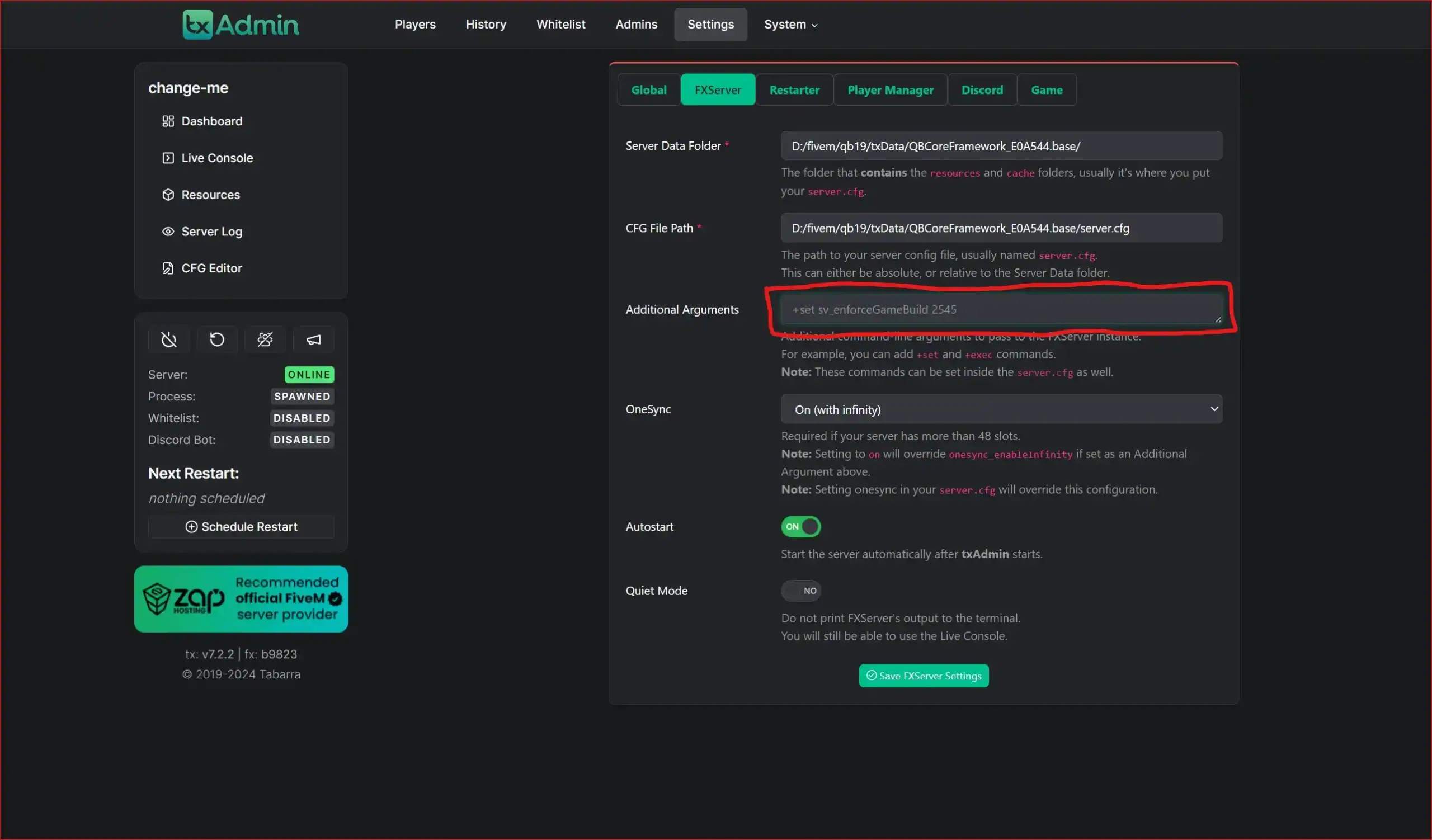Click the announcement megaphone icon
Screen dimensions: 1432x840
click(x=314, y=339)
